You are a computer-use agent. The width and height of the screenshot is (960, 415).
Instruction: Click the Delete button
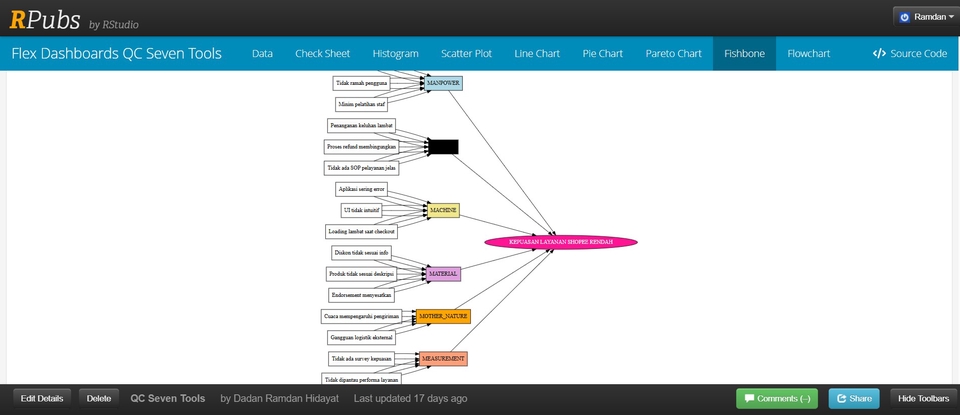[x=99, y=398]
